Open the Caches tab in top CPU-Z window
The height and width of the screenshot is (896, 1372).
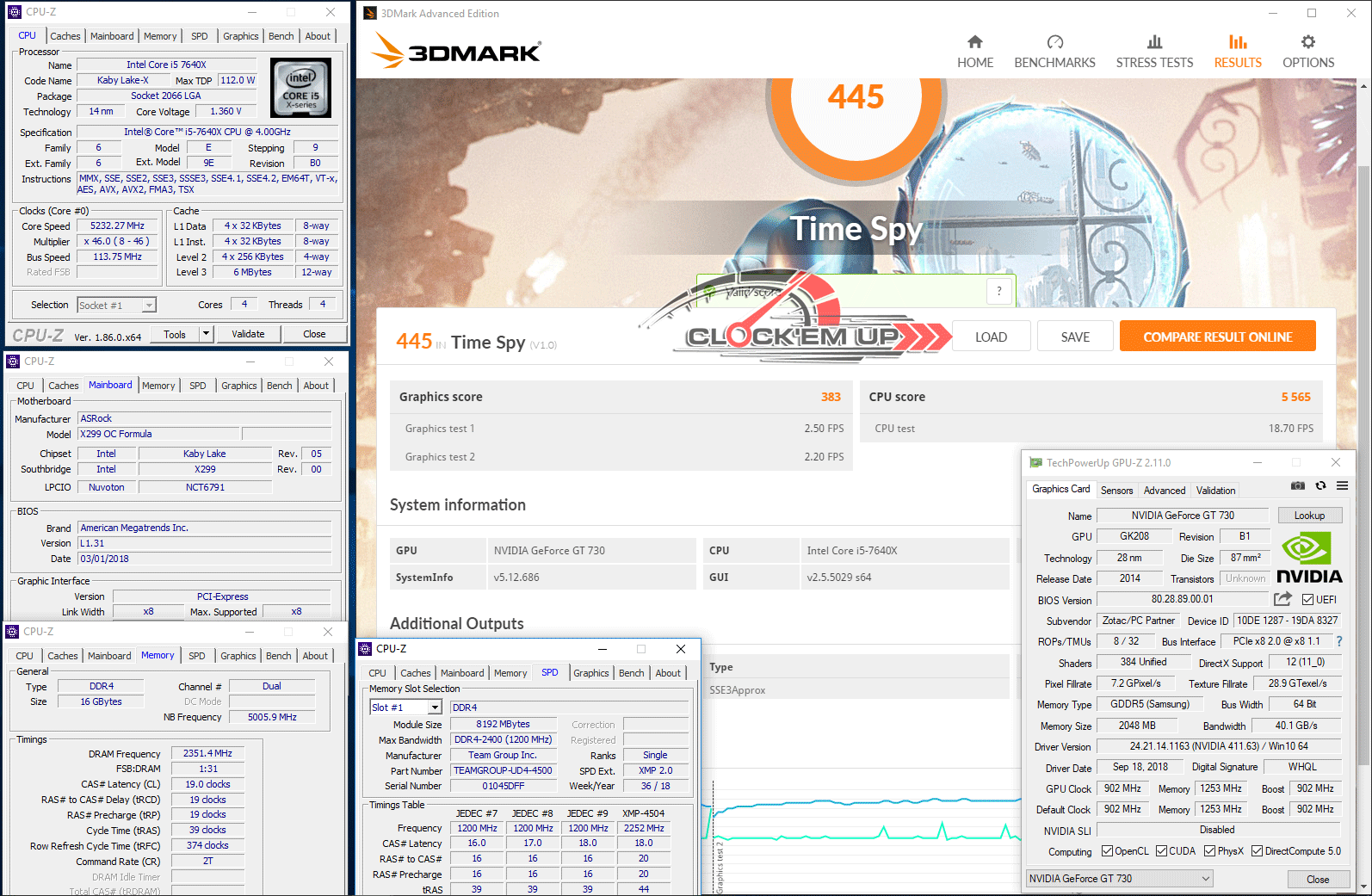pos(65,36)
